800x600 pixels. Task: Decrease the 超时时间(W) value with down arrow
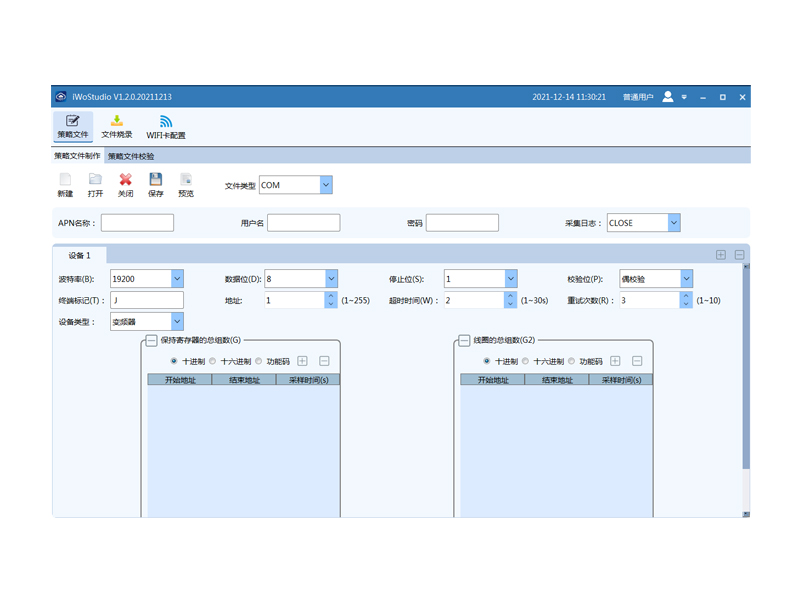(x=510, y=304)
